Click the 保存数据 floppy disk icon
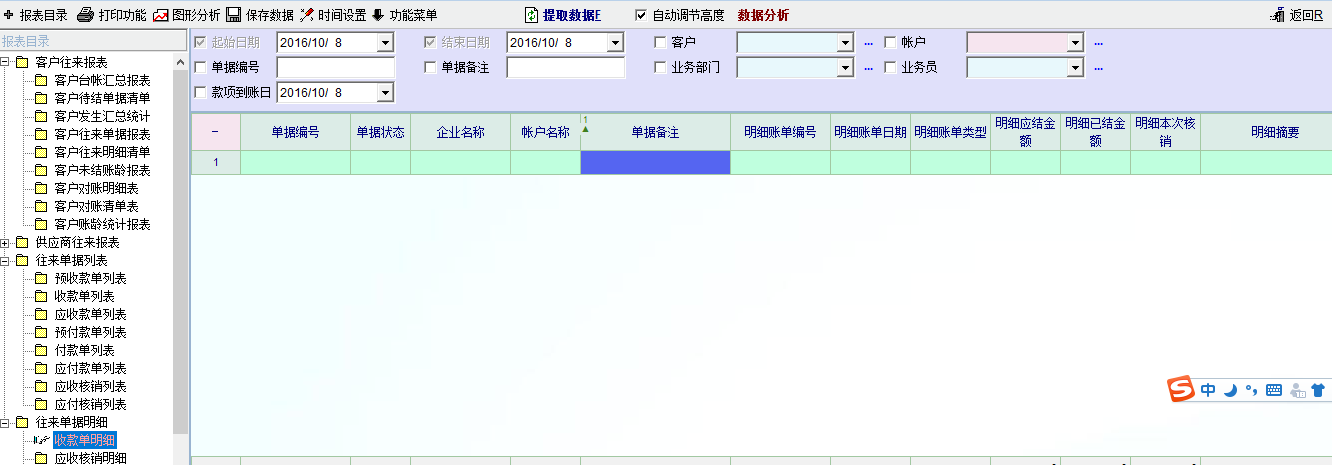 [x=233, y=15]
